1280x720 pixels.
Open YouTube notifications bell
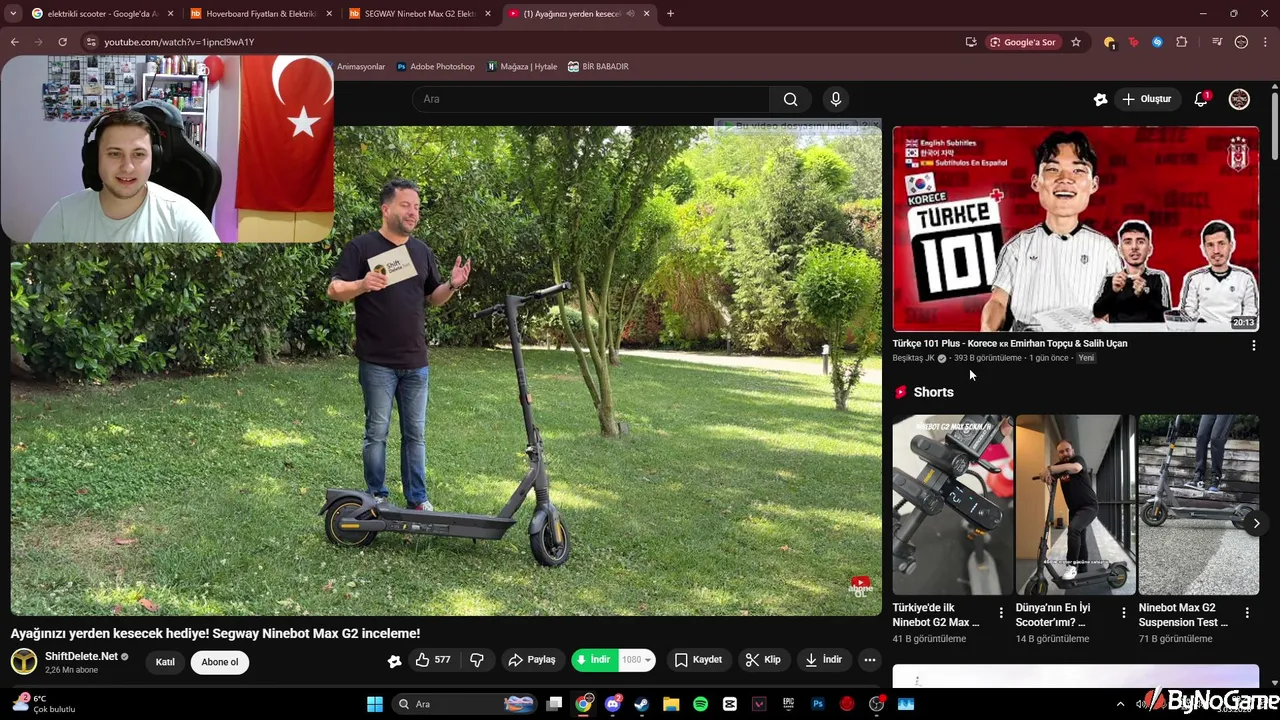[x=1201, y=99]
